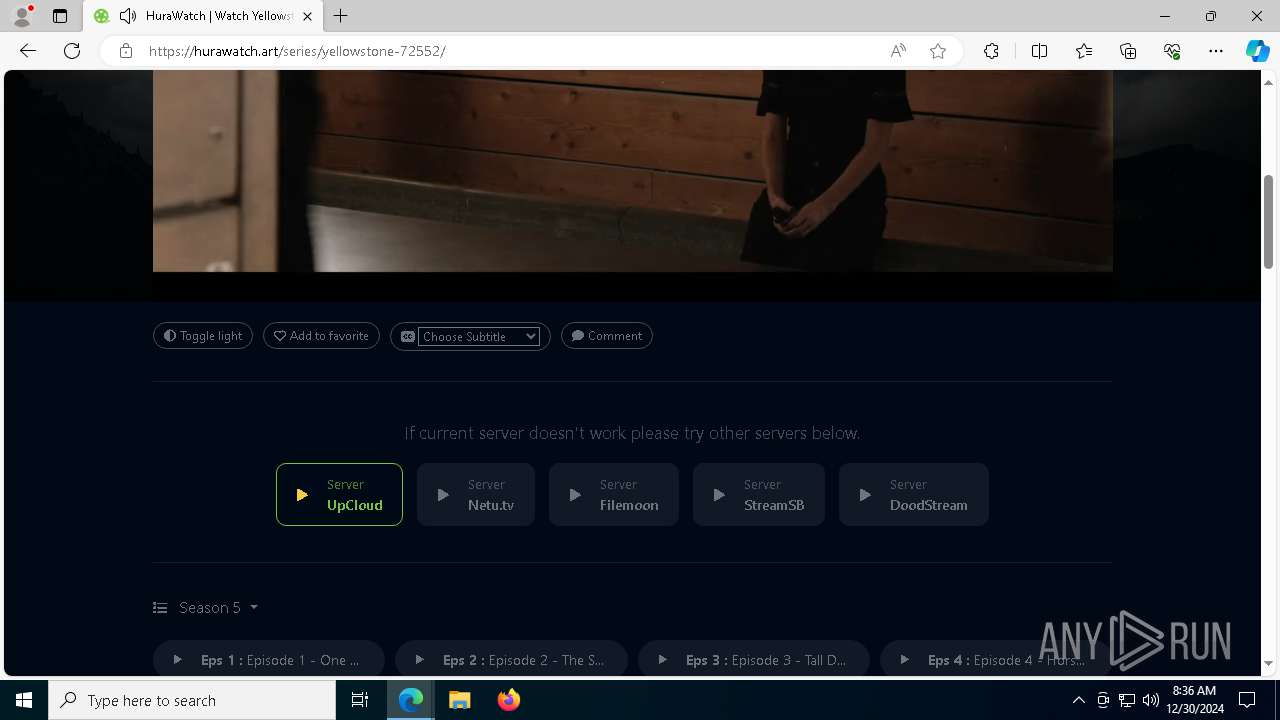This screenshot has height=720, width=1280.
Task: Show hidden system tray icons
Action: click(x=1078, y=700)
